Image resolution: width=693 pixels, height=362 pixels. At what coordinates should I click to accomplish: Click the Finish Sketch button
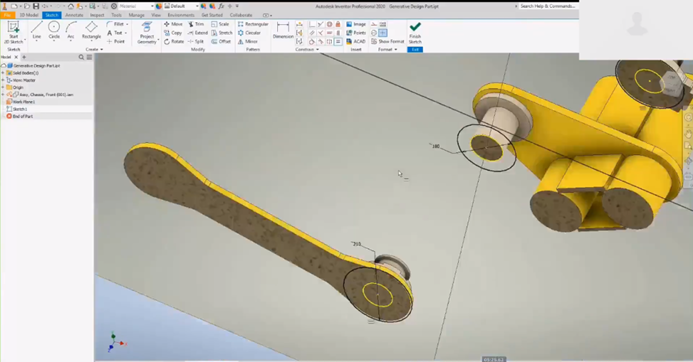click(415, 33)
